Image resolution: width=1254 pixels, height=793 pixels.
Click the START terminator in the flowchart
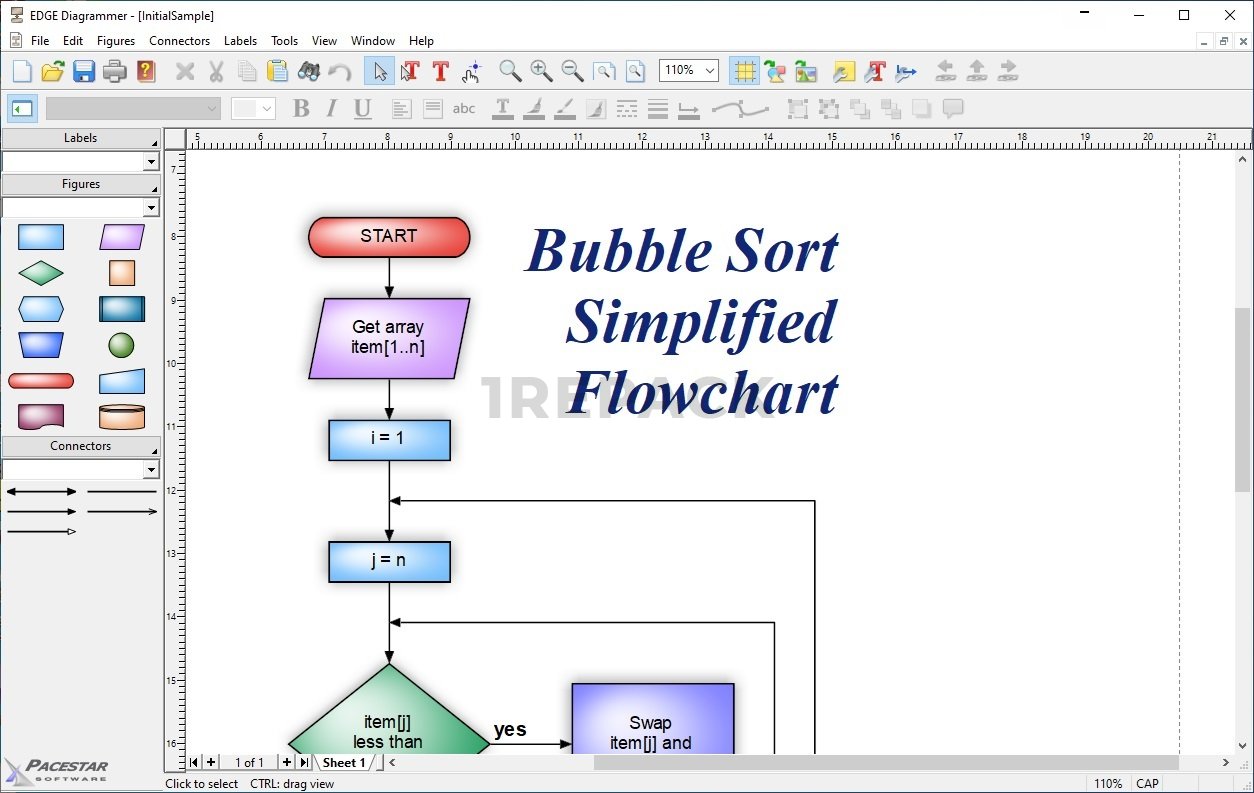389,237
